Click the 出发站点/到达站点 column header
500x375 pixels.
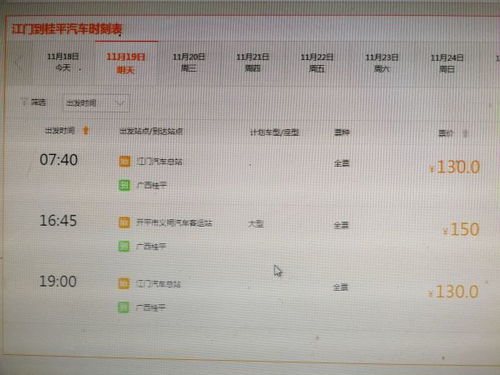pos(151,131)
